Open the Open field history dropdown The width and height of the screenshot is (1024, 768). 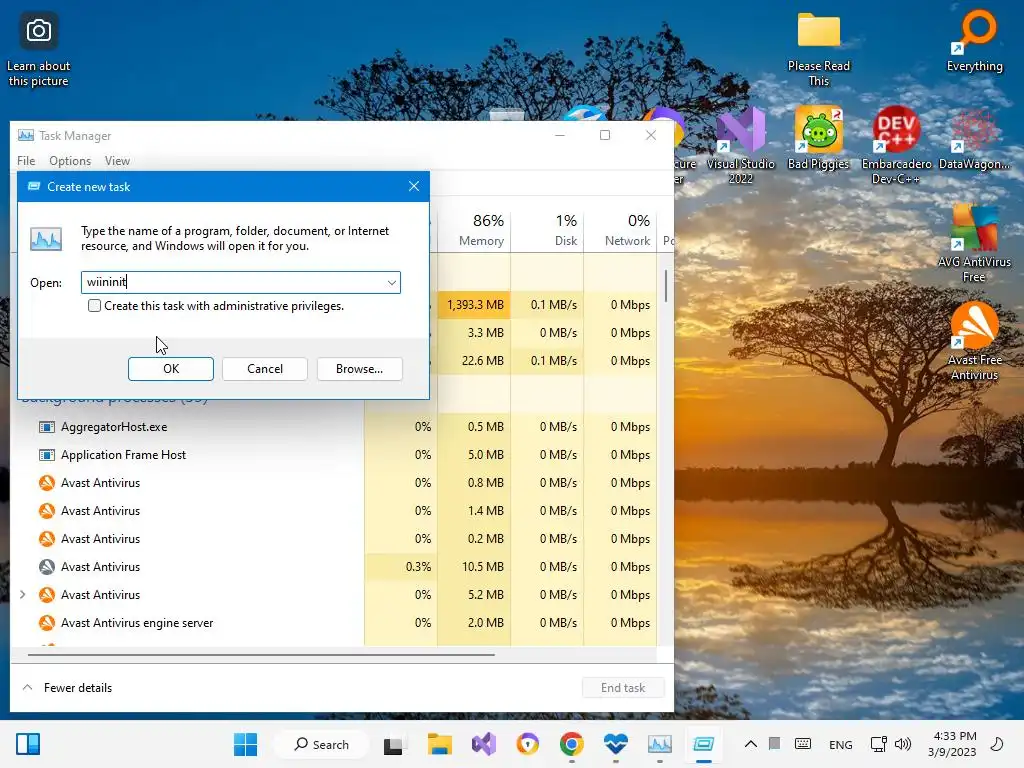391,283
